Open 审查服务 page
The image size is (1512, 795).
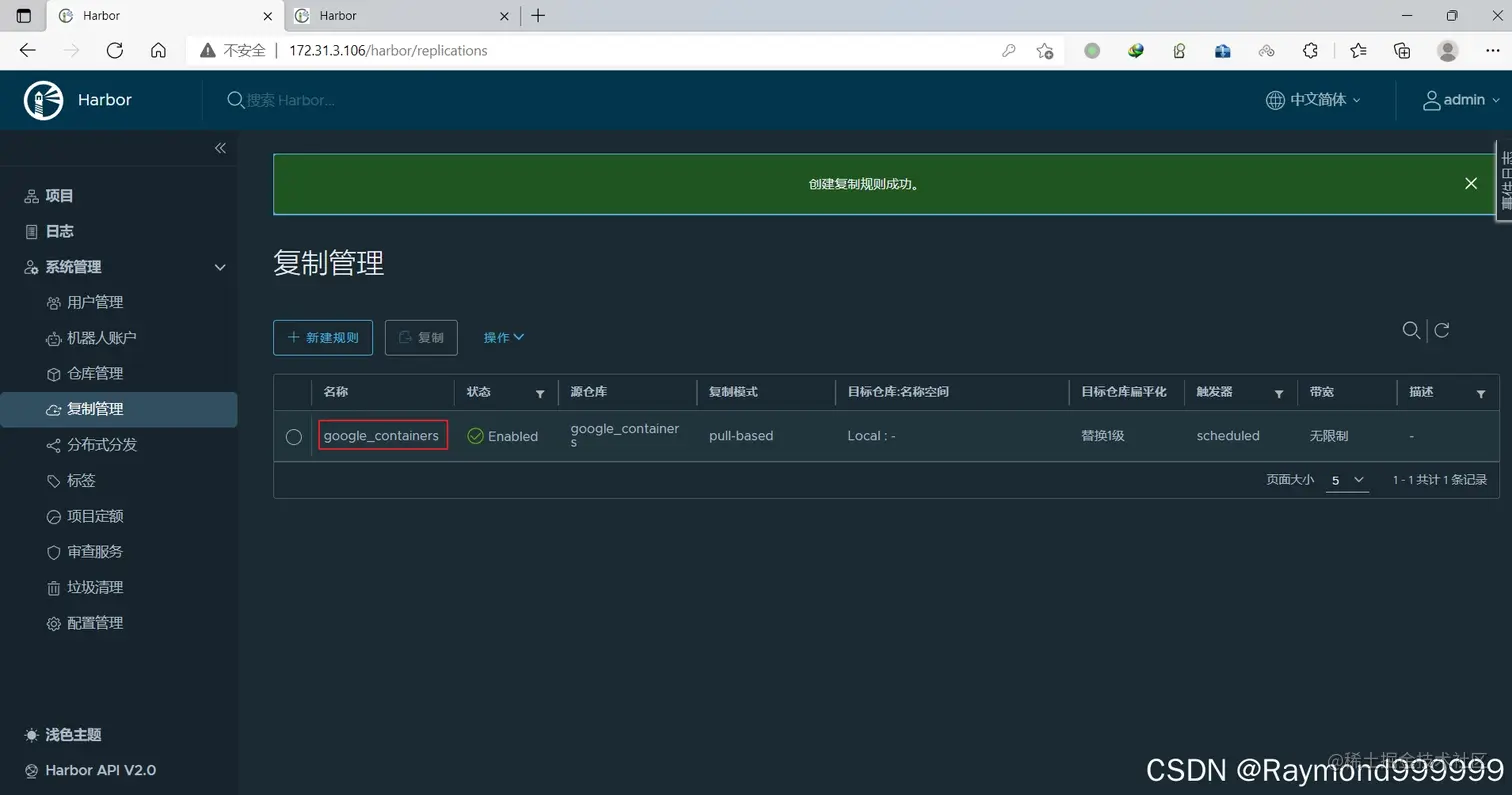[x=95, y=551]
